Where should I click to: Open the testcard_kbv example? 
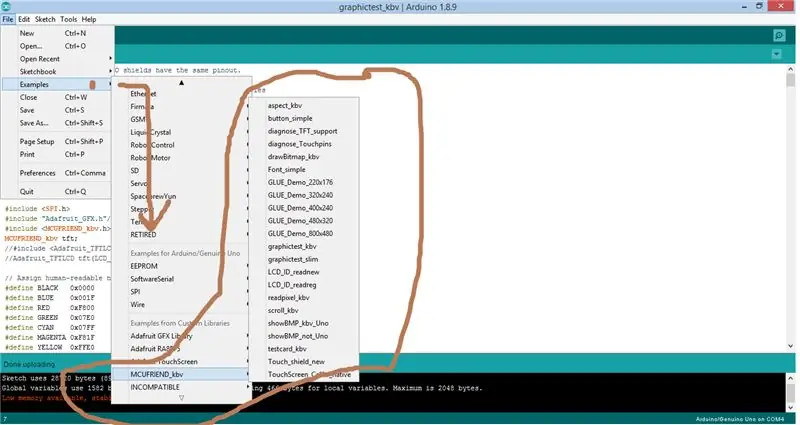(304, 349)
